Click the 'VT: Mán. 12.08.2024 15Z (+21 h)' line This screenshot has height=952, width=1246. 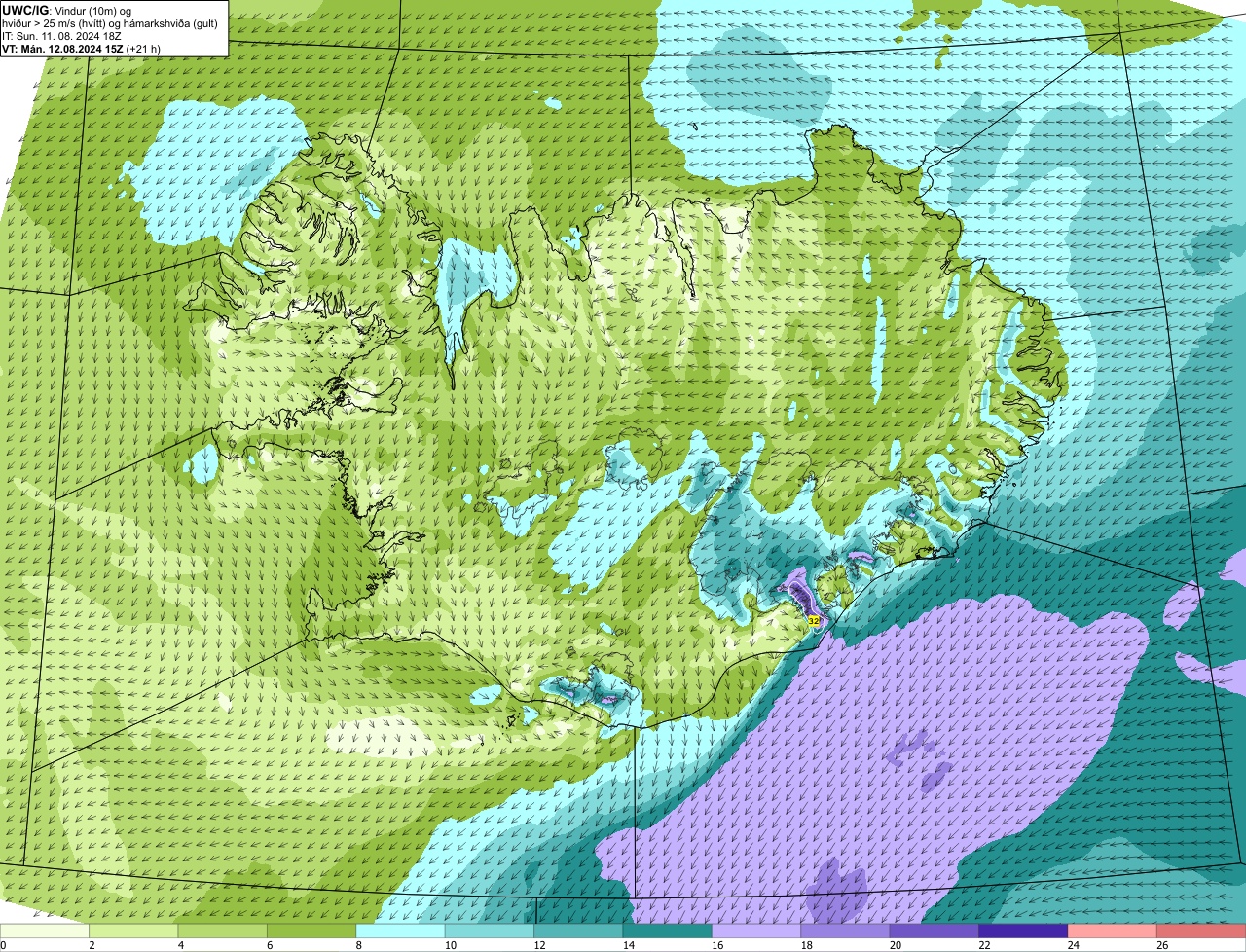[82, 49]
